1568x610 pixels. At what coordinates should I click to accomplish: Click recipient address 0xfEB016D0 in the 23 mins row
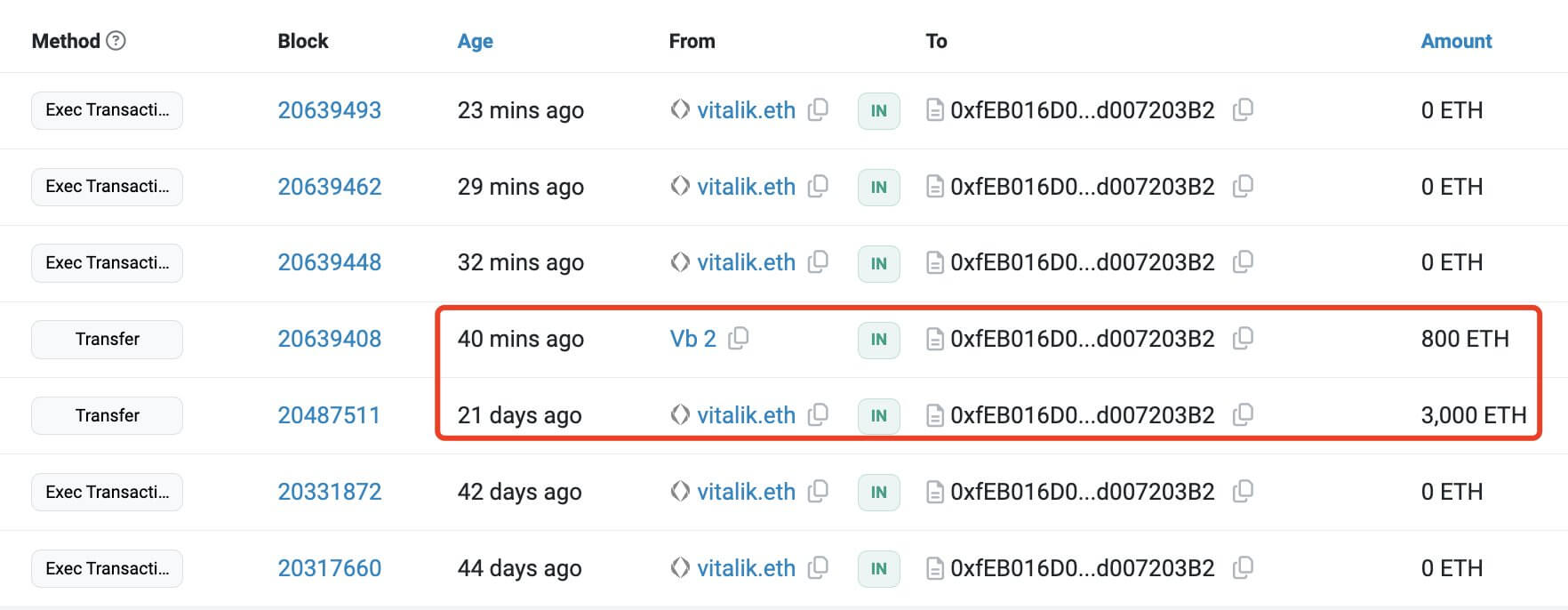coord(1082,110)
